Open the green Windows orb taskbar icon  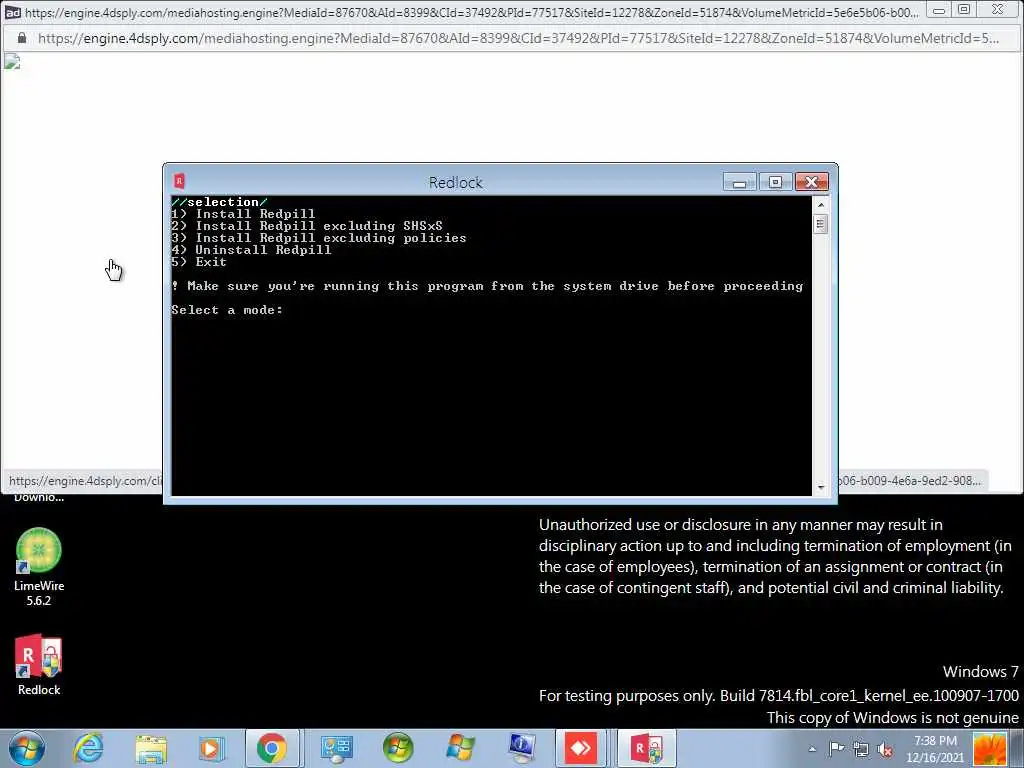(398, 748)
